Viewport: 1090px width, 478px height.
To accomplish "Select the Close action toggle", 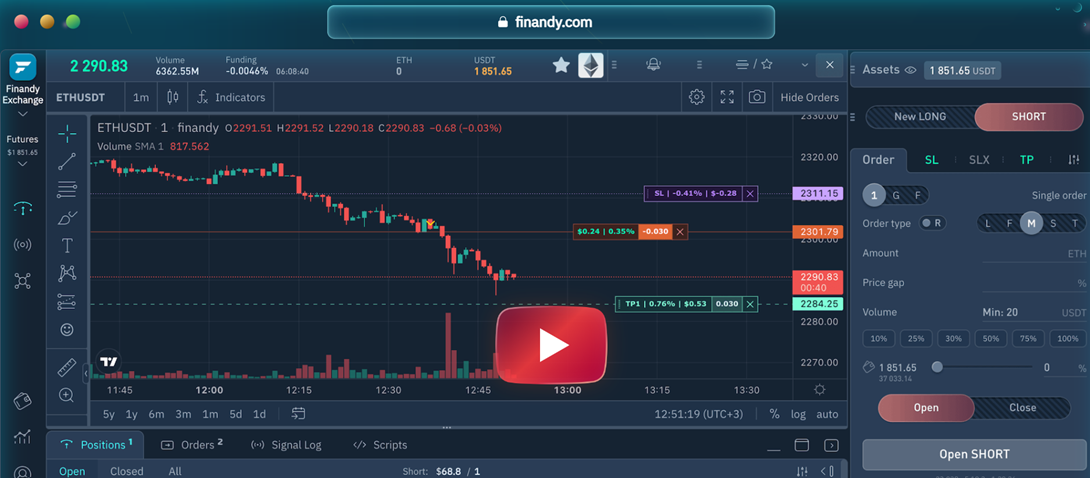I will (x=1022, y=408).
